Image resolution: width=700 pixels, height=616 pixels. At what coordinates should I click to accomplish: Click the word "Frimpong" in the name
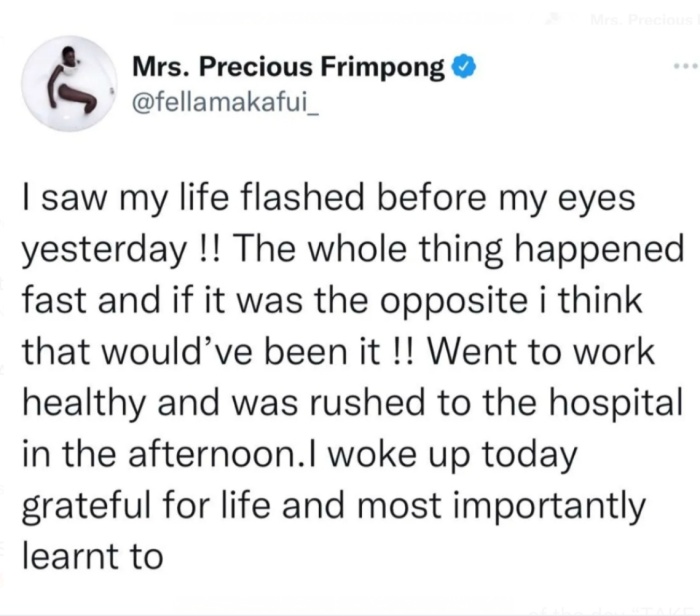pyautogui.click(x=382, y=68)
